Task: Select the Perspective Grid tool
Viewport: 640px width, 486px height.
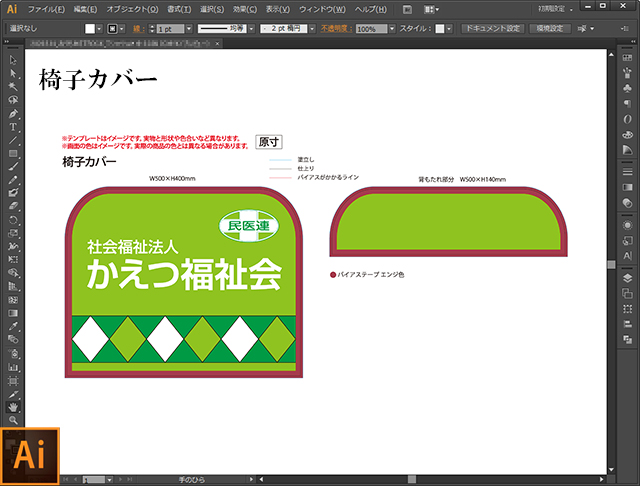Action: pos(13,286)
